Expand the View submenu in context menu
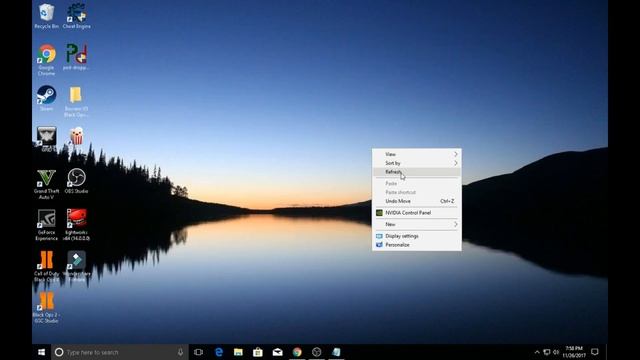 (417, 154)
